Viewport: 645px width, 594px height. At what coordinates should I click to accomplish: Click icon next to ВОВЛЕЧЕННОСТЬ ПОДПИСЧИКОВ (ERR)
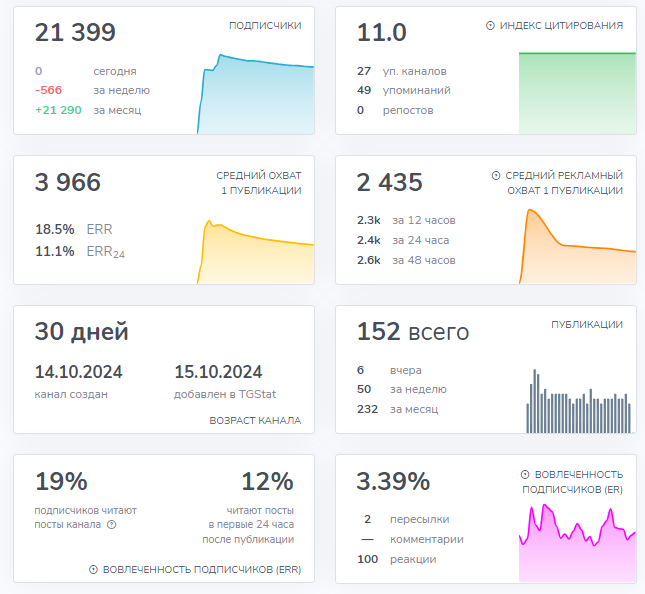tap(93, 569)
